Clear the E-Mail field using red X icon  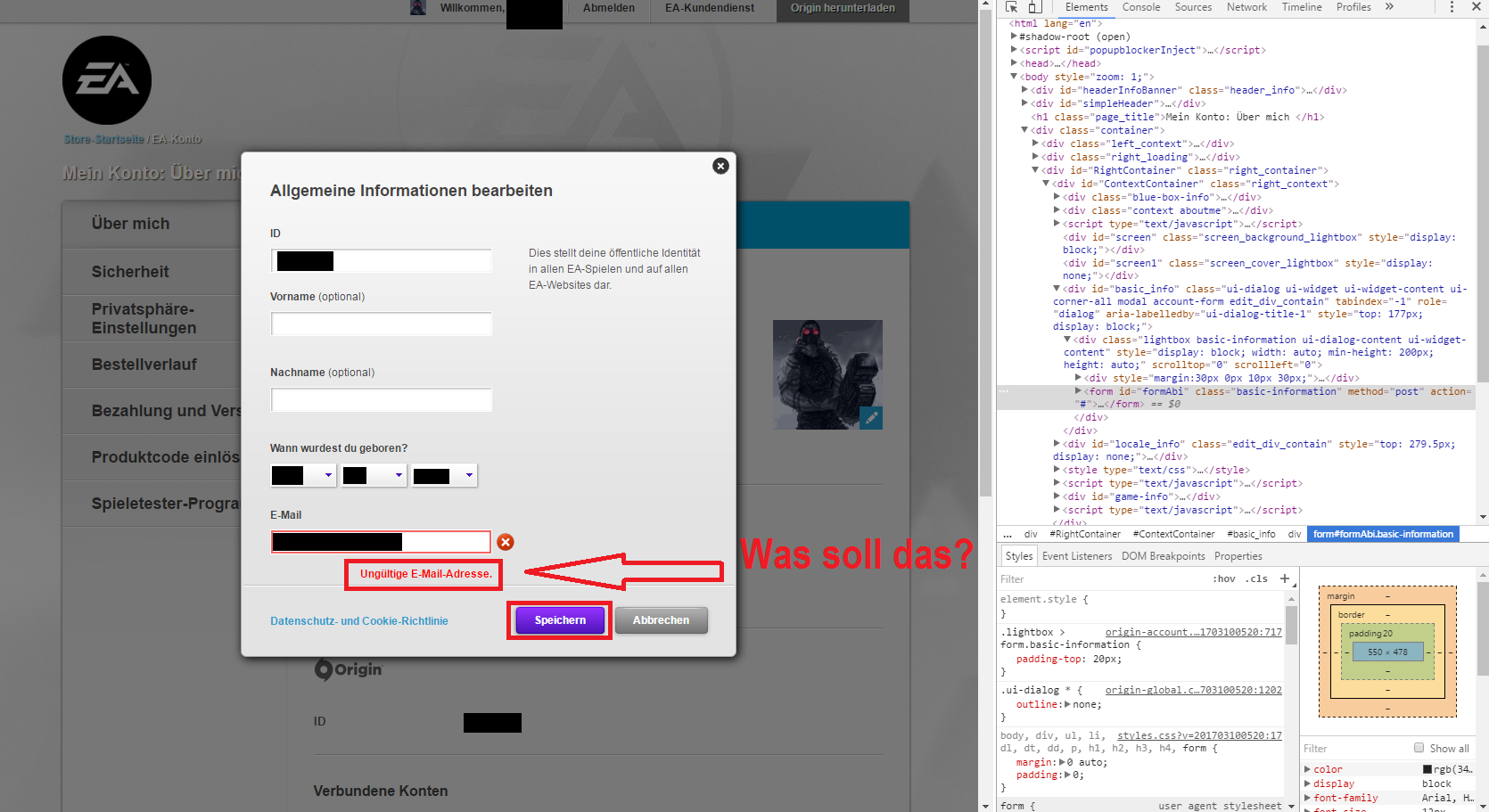click(506, 542)
